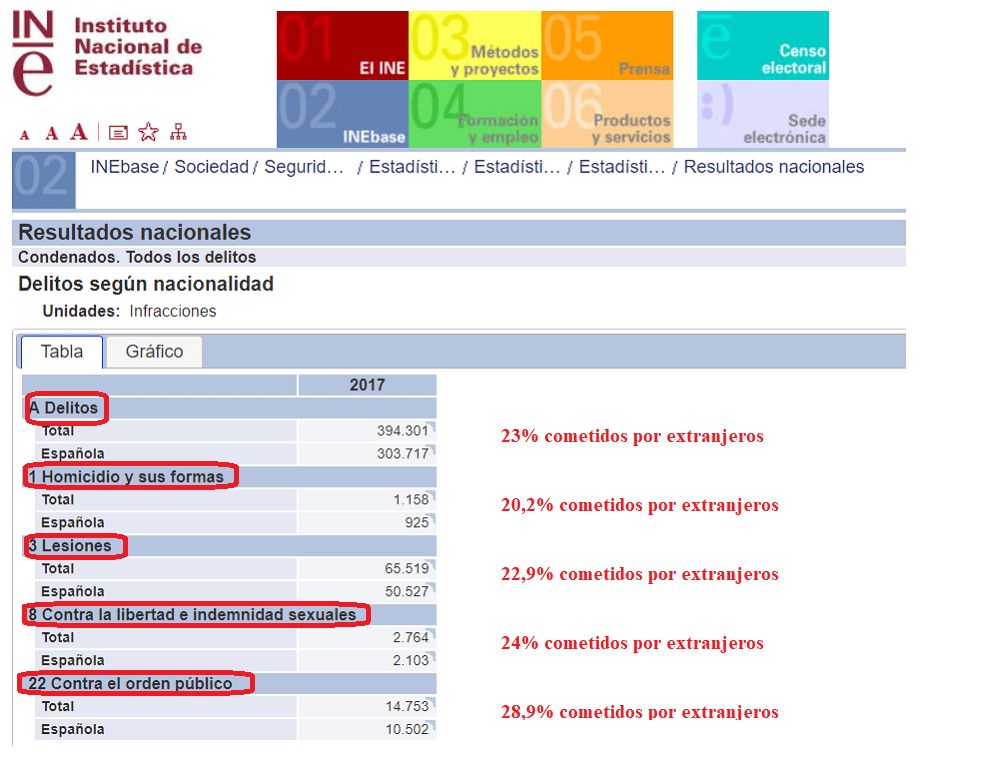
Task: Choose the largest font size A icon
Action: click(x=79, y=132)
